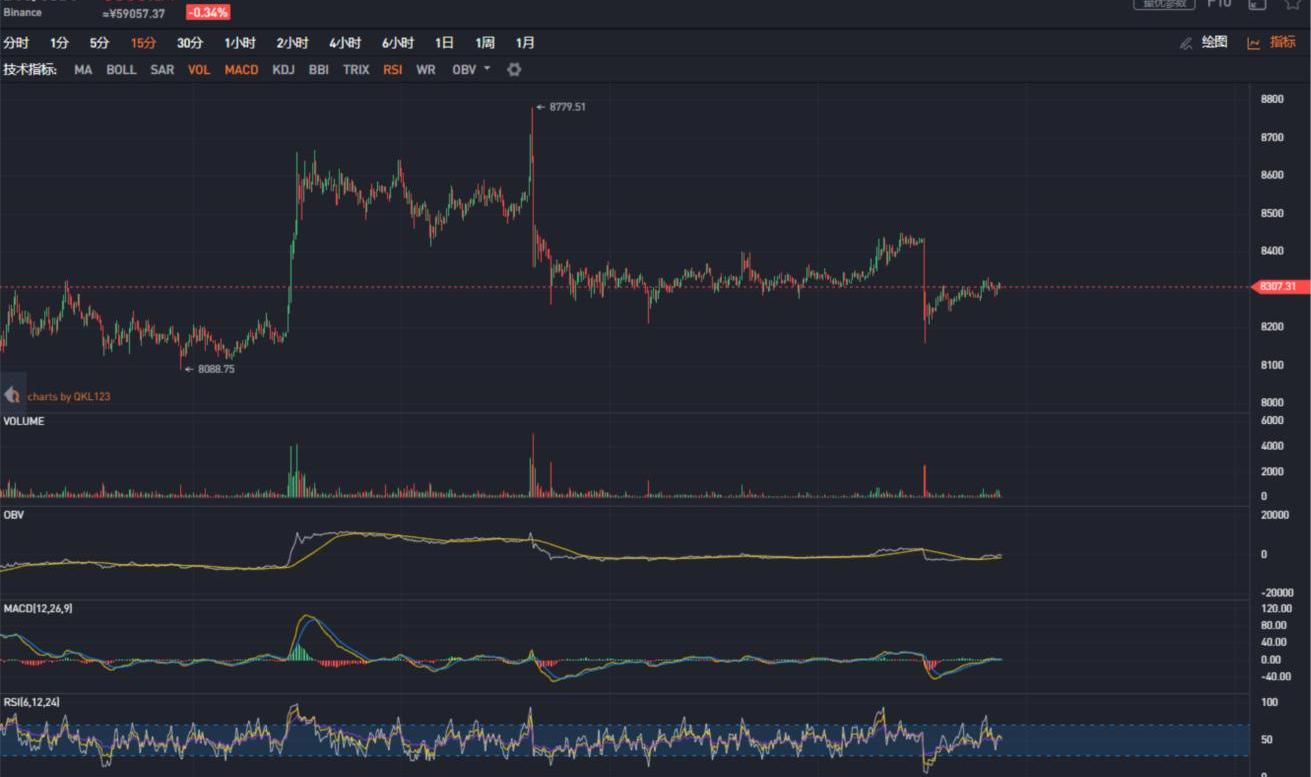Screen dimensions: 1311x777
Task: Open the charts by QKL123 link
Action: tap(69, 397)
